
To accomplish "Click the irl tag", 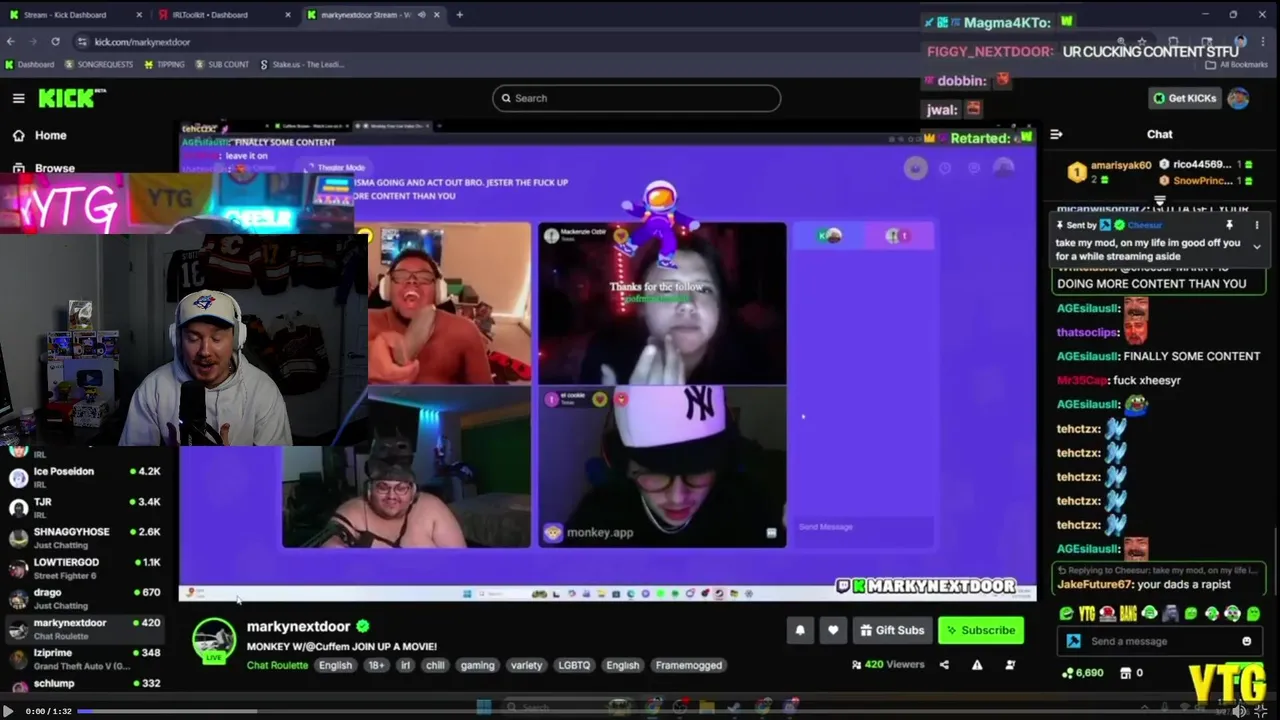I will coord(405,665).
